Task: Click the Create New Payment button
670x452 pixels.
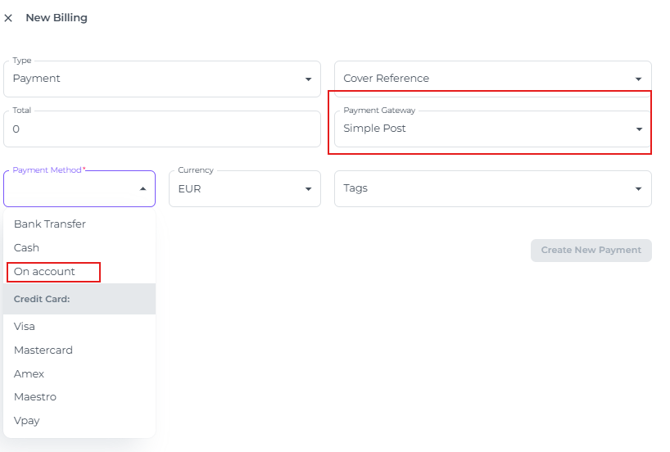Action: tap(591, 250)
